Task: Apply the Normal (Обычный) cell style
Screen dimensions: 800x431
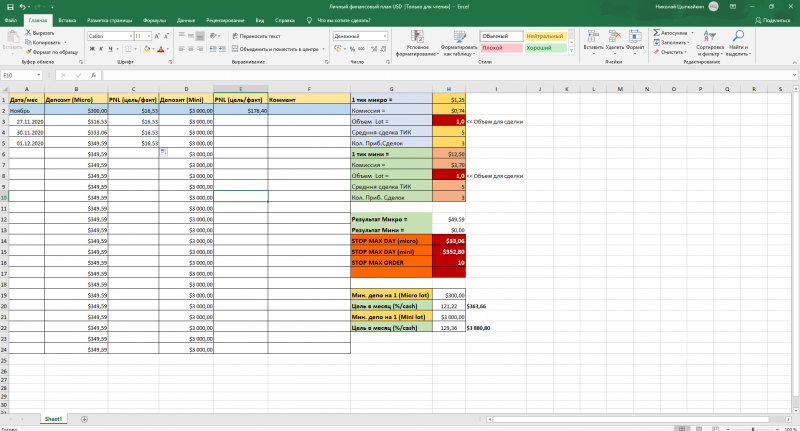Action: (x=502, y=36)
